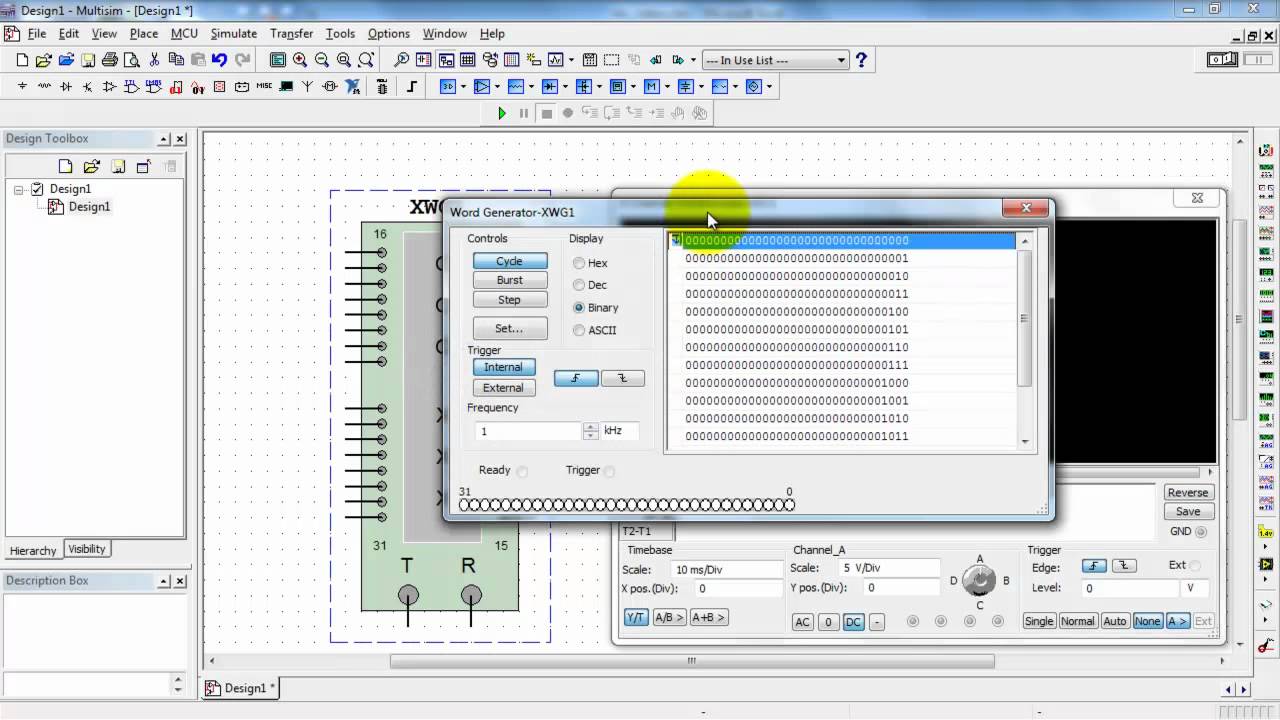Image resolution: width=1280 pixels, height=720 pixels.
Task: Open the In Use List dropdown
Action: coord(842,60)
